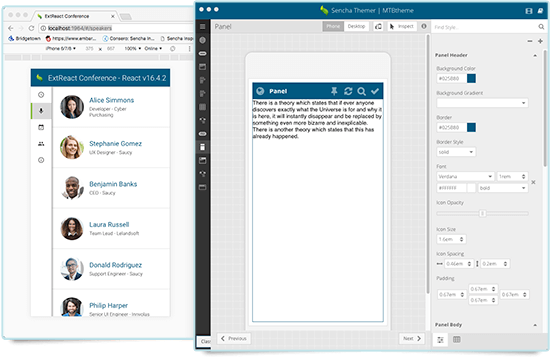Switch the preview to Phone mode
This screenshot has width=550, height=362.
tap(333, 26)
